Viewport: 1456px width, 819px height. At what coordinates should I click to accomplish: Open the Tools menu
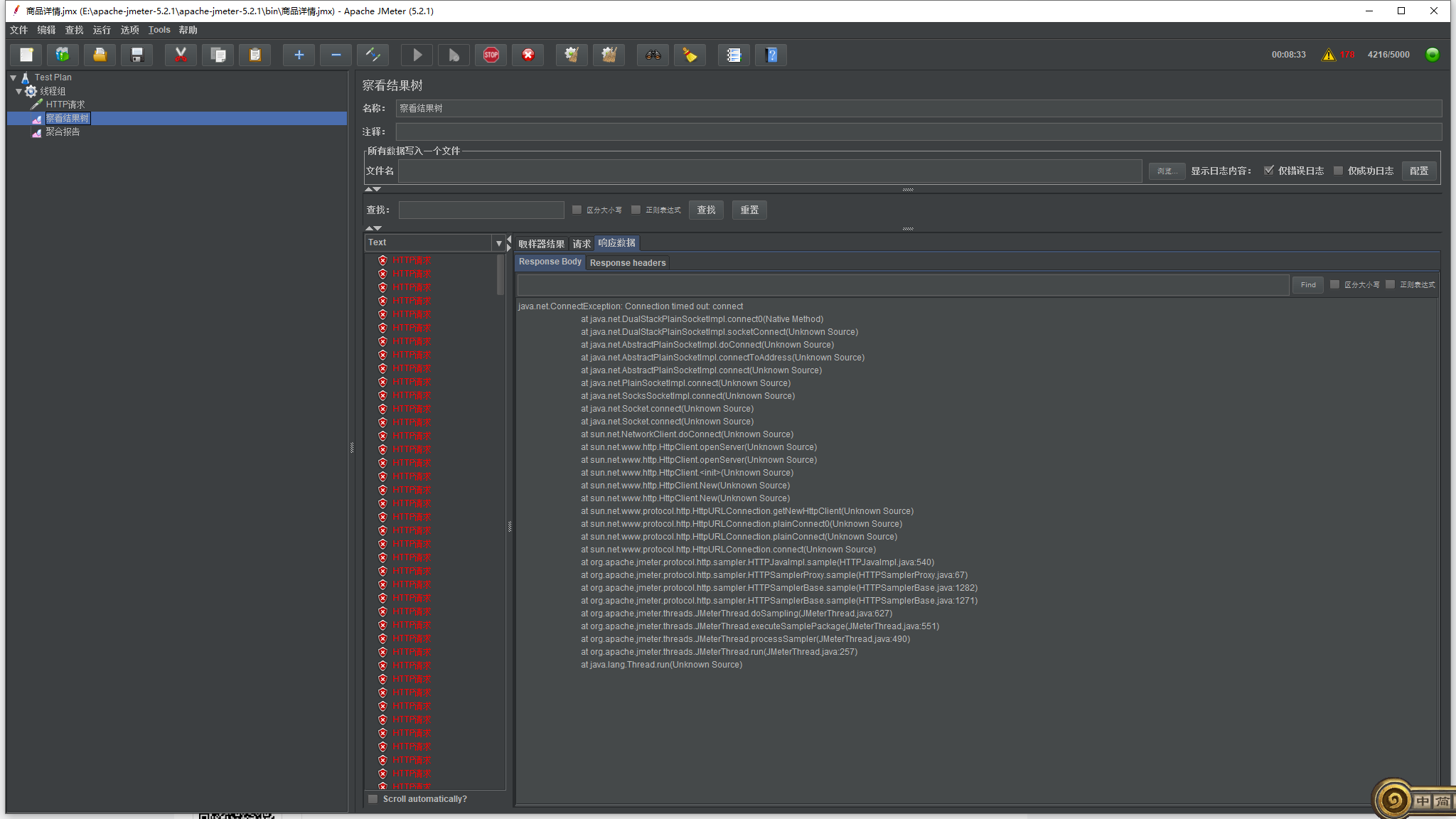click(x=159, y=30)
